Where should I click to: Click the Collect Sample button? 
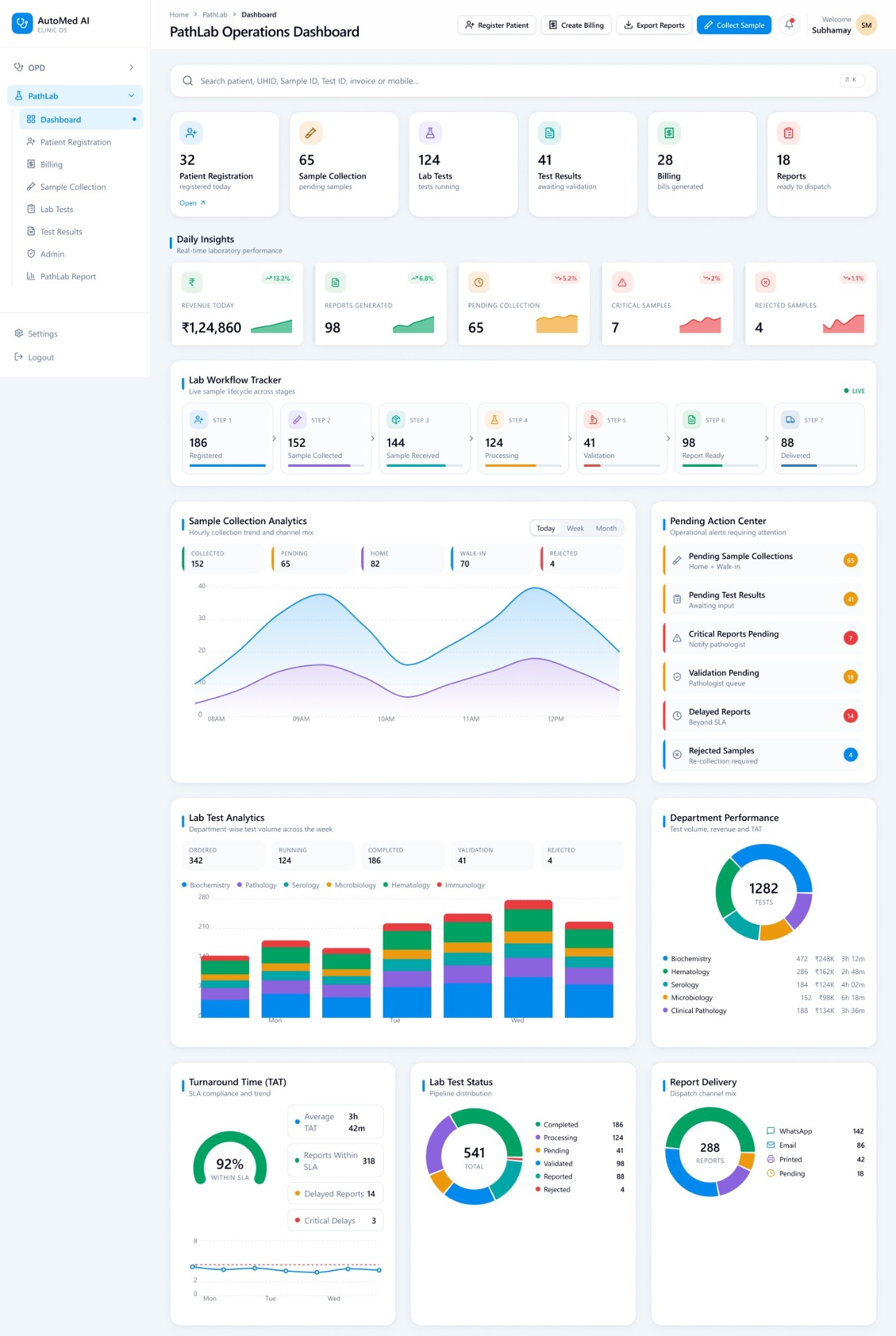[734, 25]
